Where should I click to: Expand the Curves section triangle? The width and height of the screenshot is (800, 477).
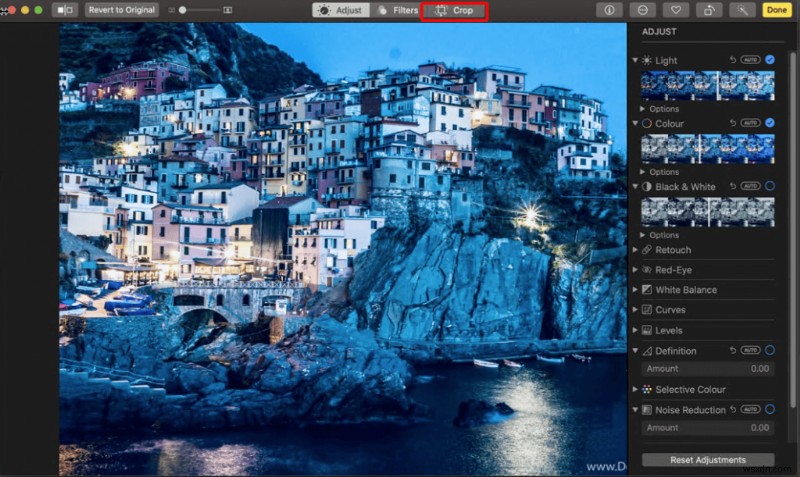[635, 310]
